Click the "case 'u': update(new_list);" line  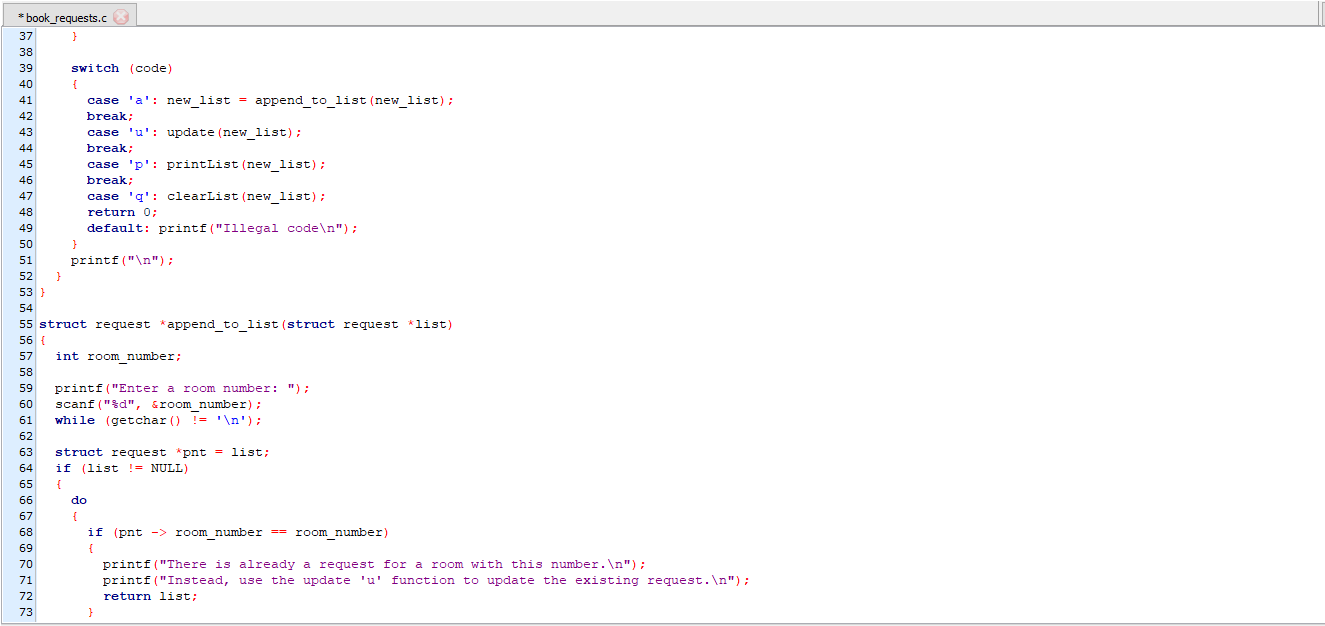(x=194, y=132)
